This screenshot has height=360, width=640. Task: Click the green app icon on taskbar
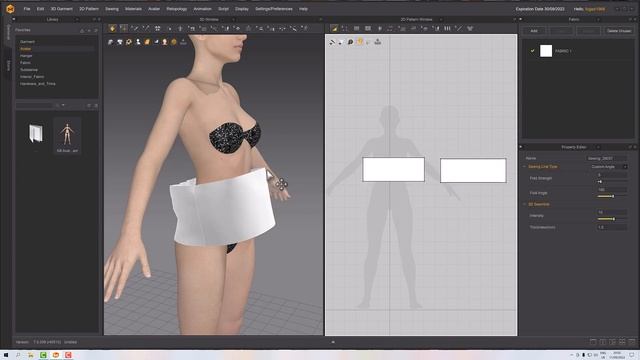coord(43,355)
